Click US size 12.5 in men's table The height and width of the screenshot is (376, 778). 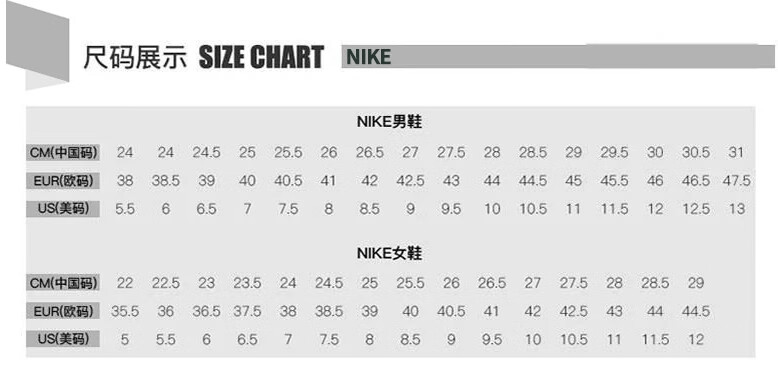[x=696, y=209]
